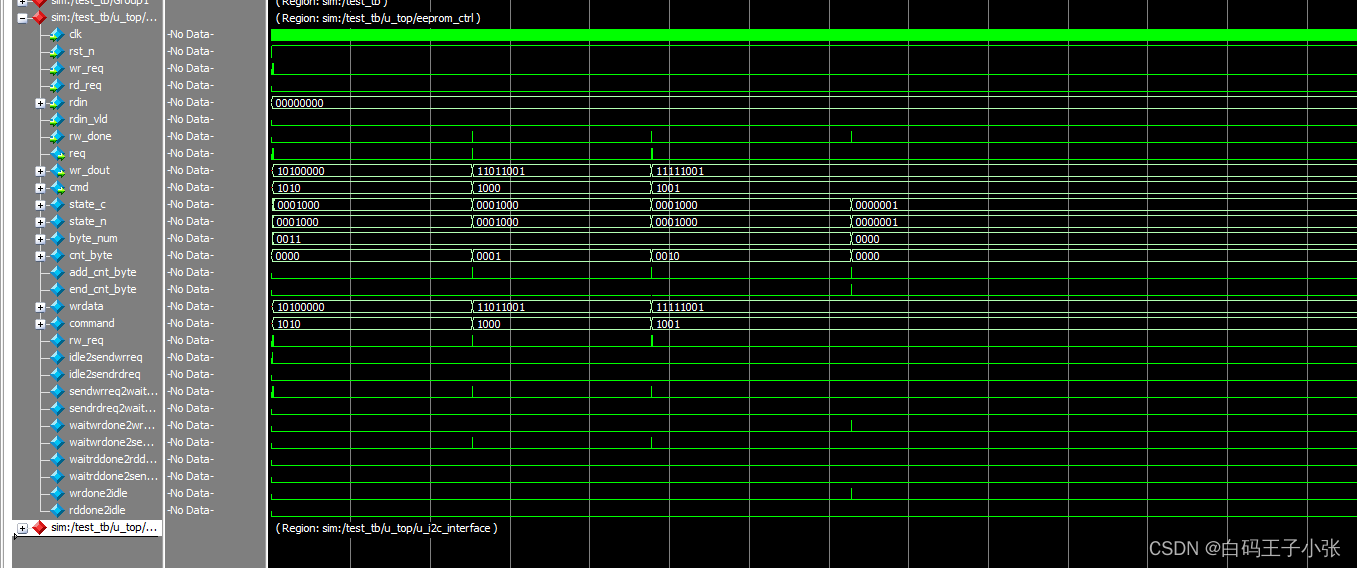Click state_c waveform value 0000001

(x=877, y=205)
